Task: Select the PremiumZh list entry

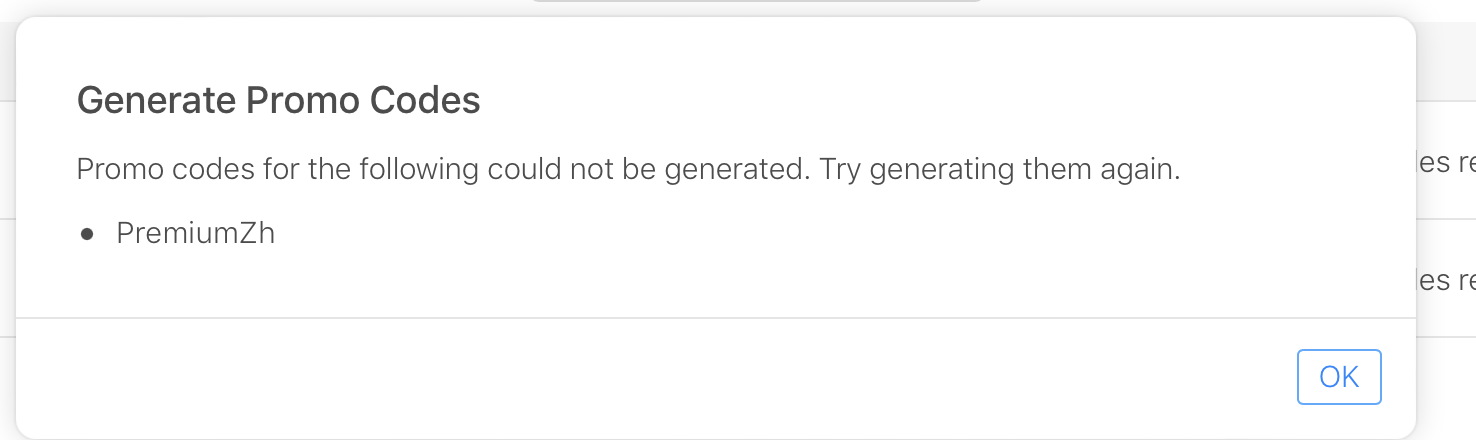Action: [195, 234]
